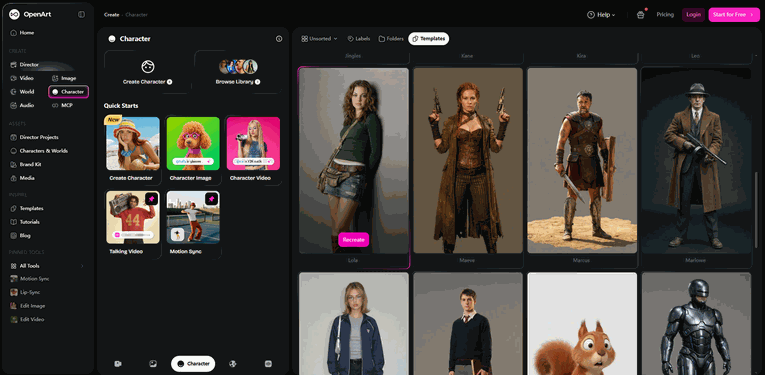
Task: Click Create Character card
Action: 147,72
